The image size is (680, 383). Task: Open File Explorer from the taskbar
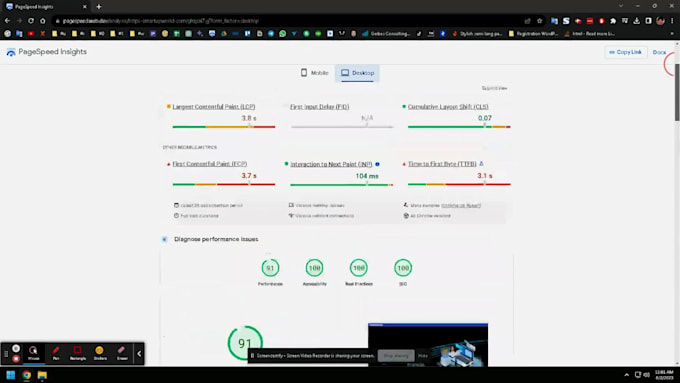[x=42, y=375]
